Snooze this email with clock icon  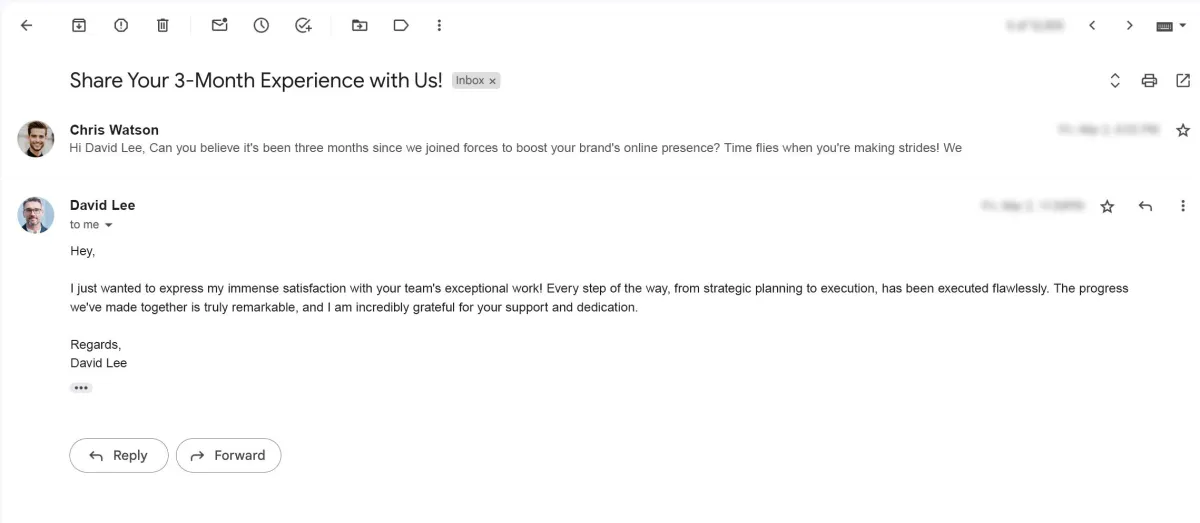[x=261, y=26]
